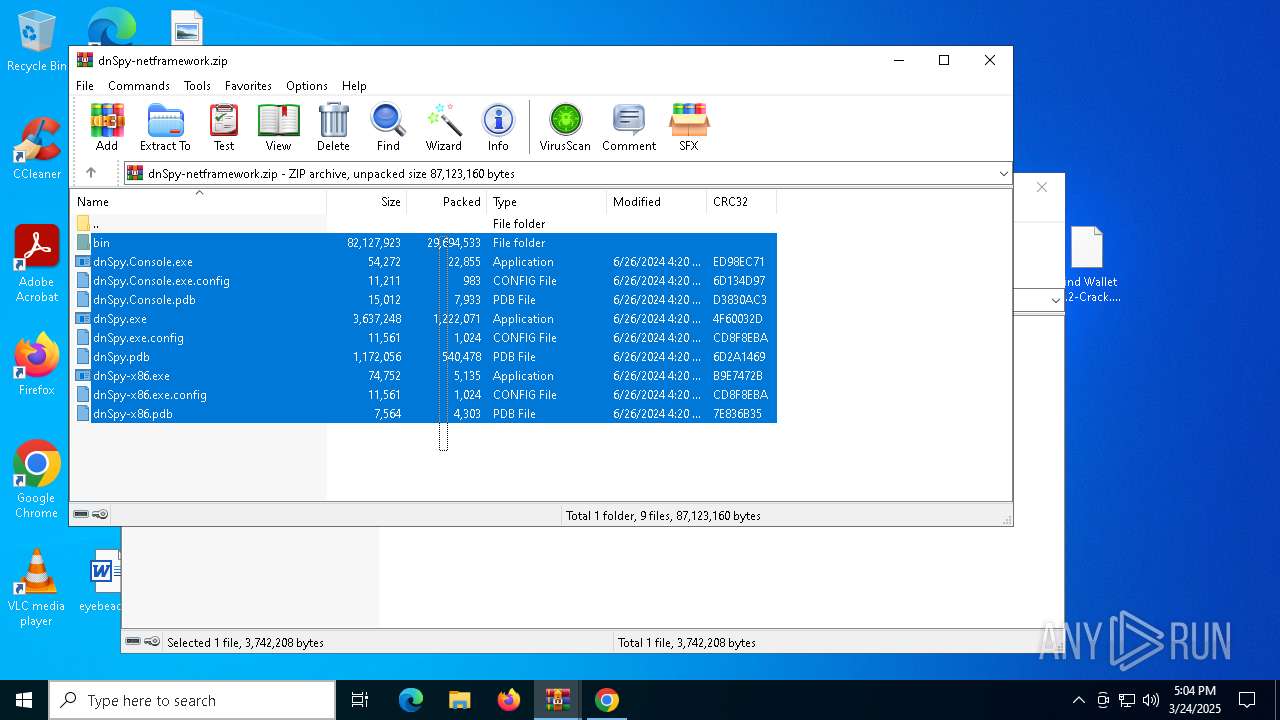Click the Delete trash icon
This screenshot has height=720, width=1280.
333,127
